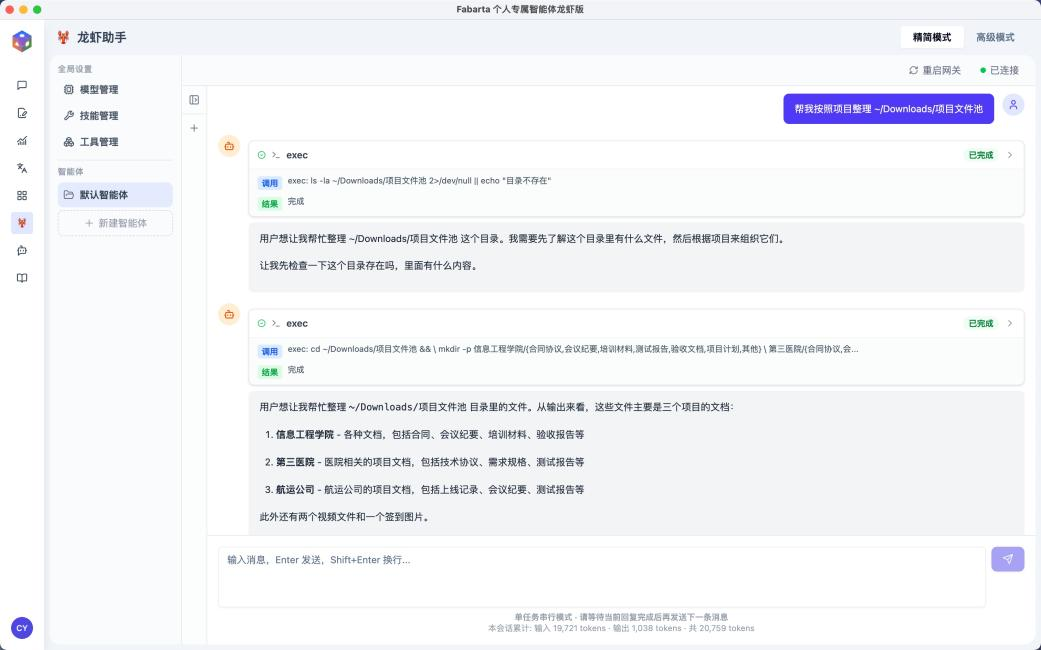Click the 龙虾助手 page title
This screenshot has height=650, width=1041.
[102, 37]
